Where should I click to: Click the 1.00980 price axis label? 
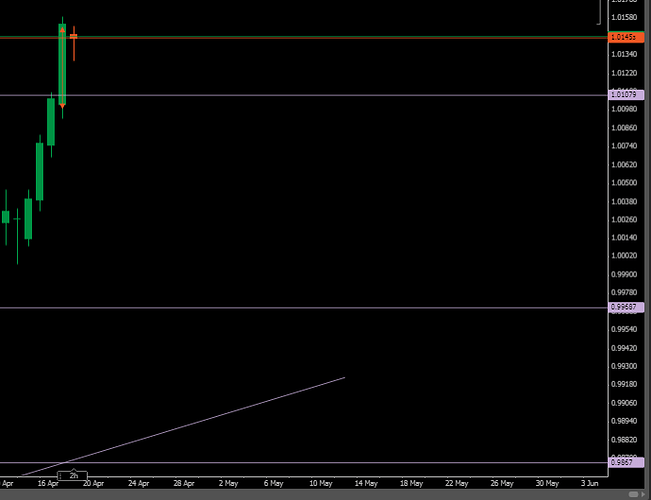[624, 109]
